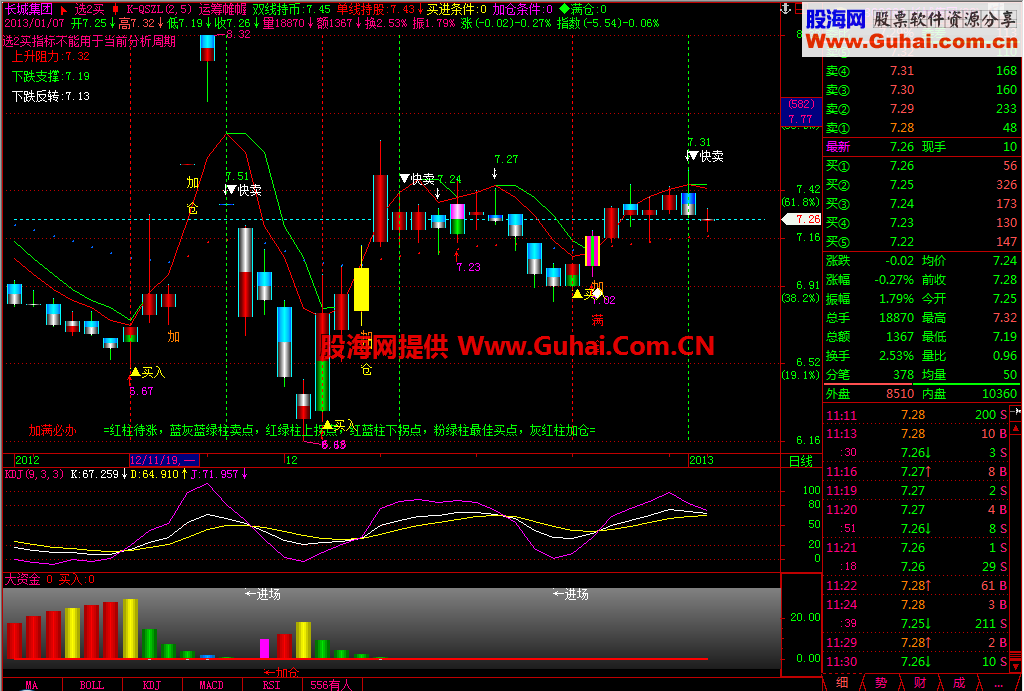Click the 外盘 8510 value
This screenshot has height=691, width=1024.
[900, 394]
